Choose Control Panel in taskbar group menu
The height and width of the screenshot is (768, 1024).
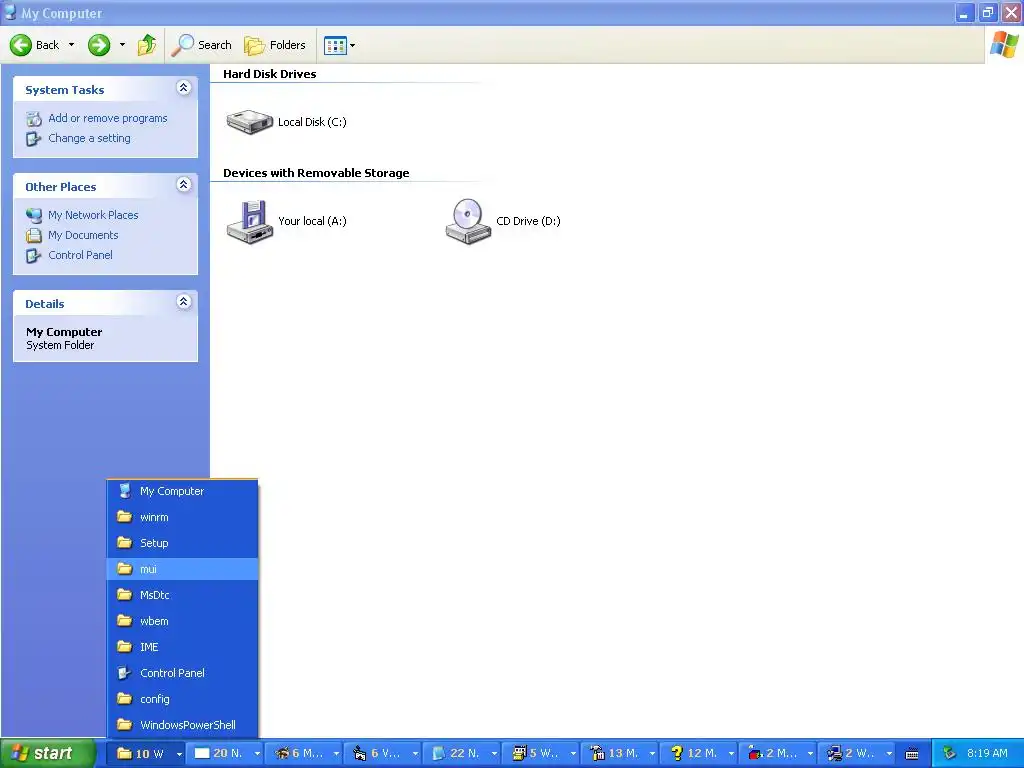pyautogui.click(x=182, y=673)
